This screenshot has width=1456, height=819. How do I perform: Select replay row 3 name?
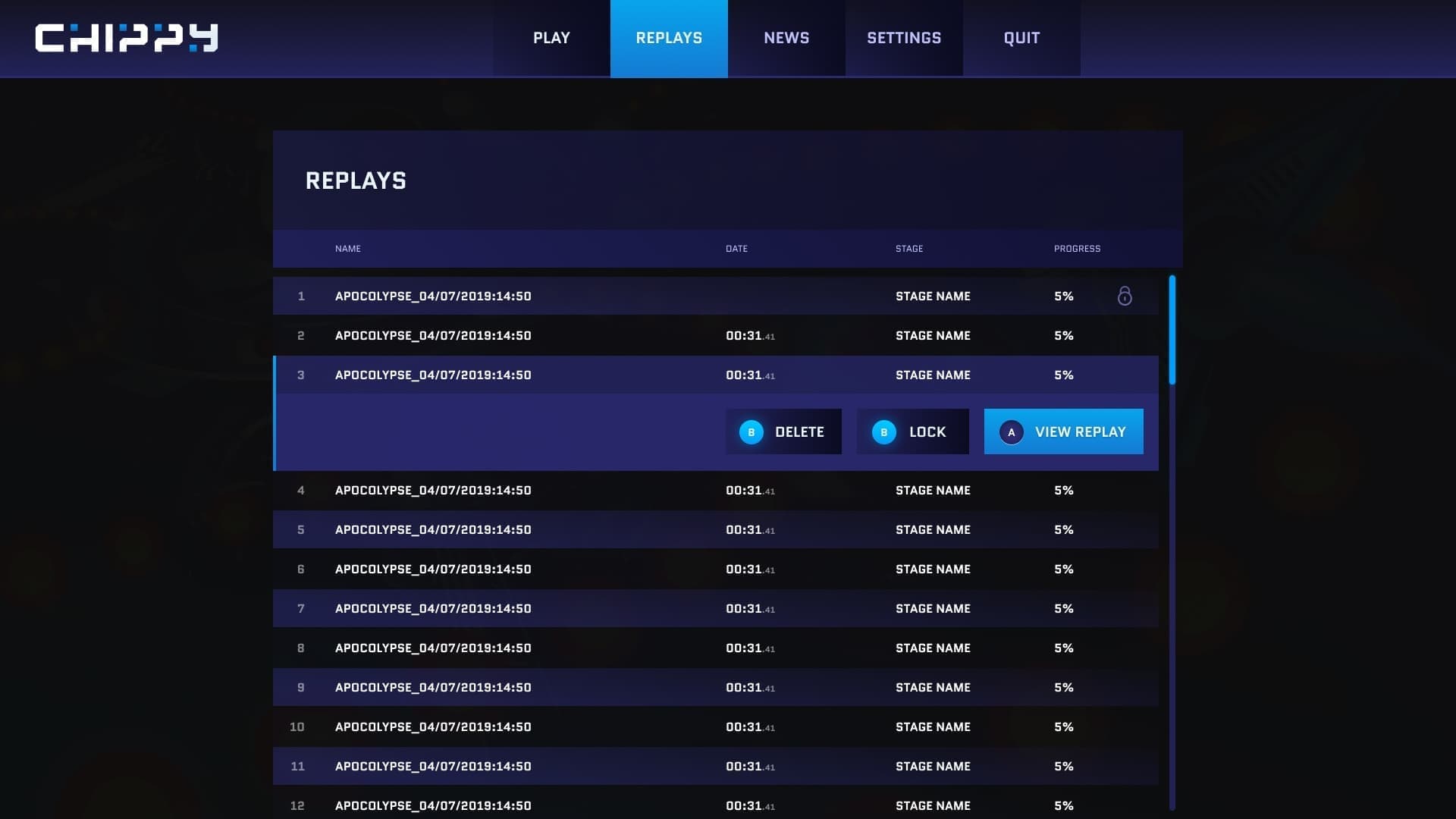coord(433,375)
